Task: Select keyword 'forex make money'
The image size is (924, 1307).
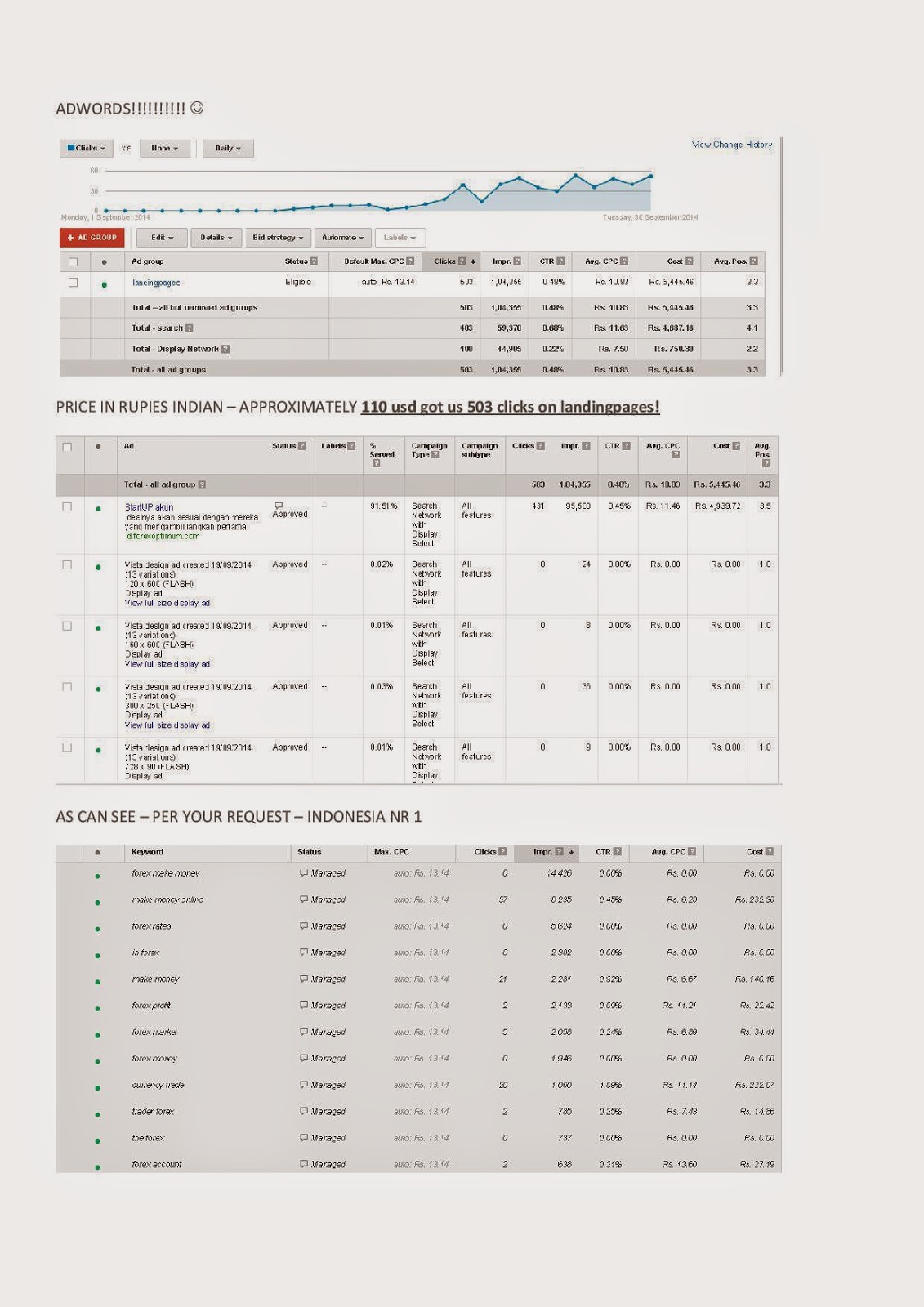Action: [x=166, y=873]
